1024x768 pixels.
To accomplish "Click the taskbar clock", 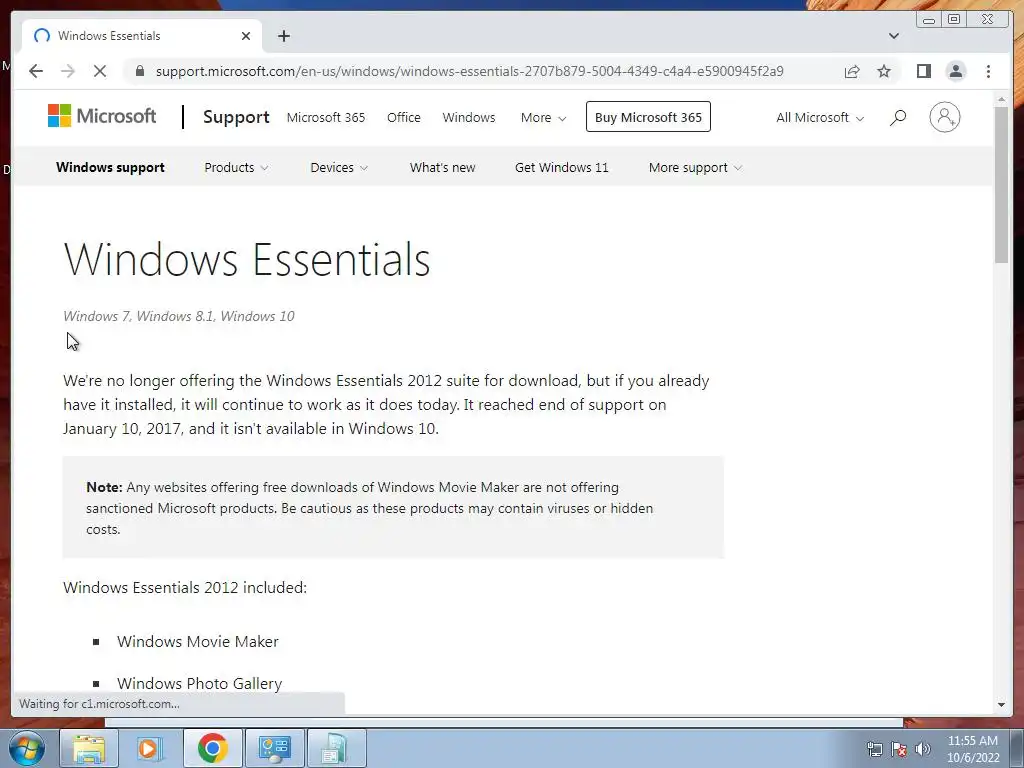I will tap(973, 749).
